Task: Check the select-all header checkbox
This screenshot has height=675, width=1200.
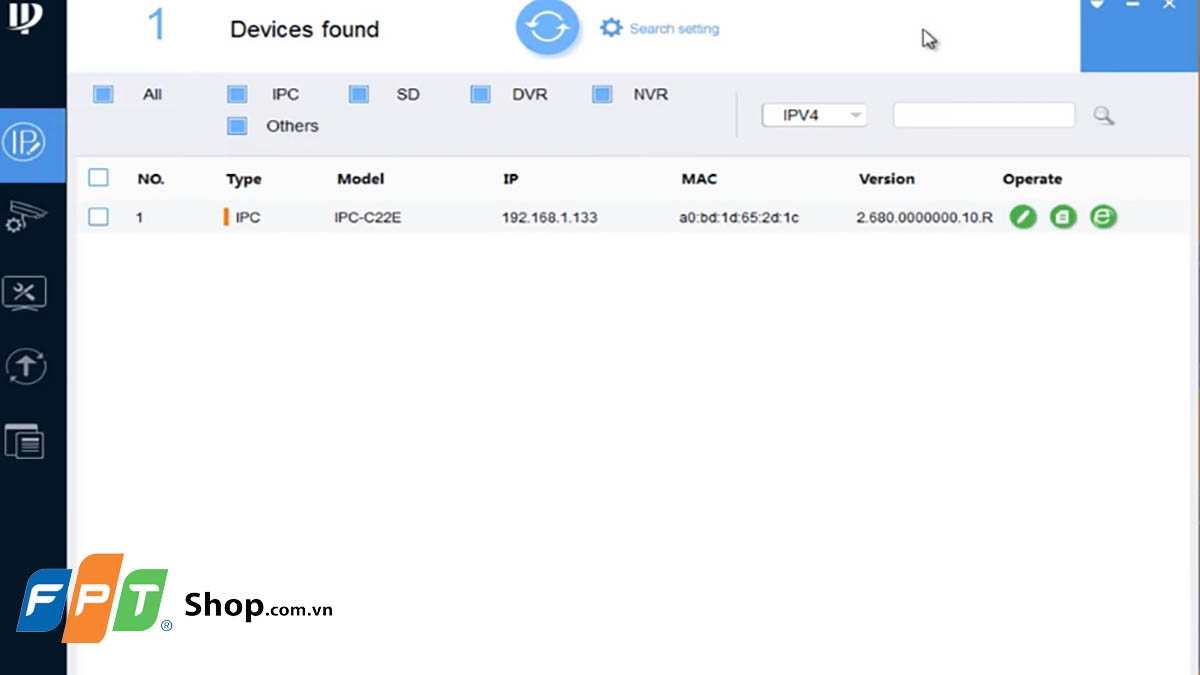Action: [x=98, y=178]
